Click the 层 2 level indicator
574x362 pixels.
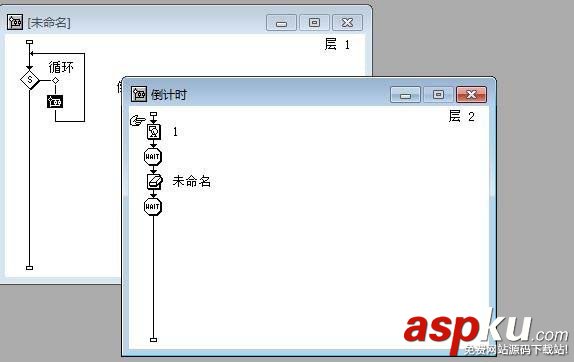pos(461,116)
